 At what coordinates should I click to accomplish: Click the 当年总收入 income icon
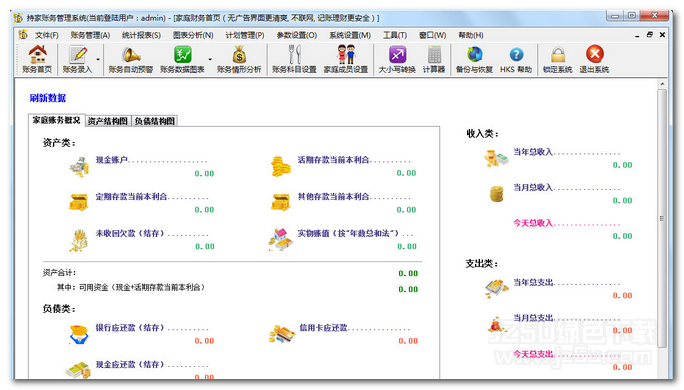coord(496,158)
